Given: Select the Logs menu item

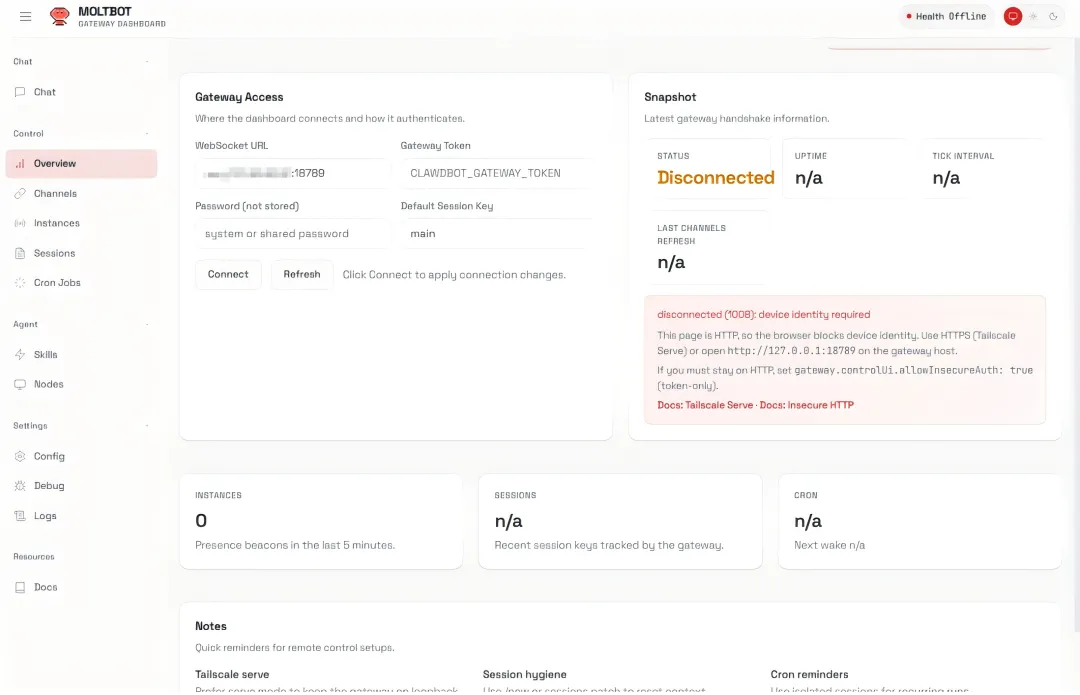Looking at the screenshot, I should (45, 516).
